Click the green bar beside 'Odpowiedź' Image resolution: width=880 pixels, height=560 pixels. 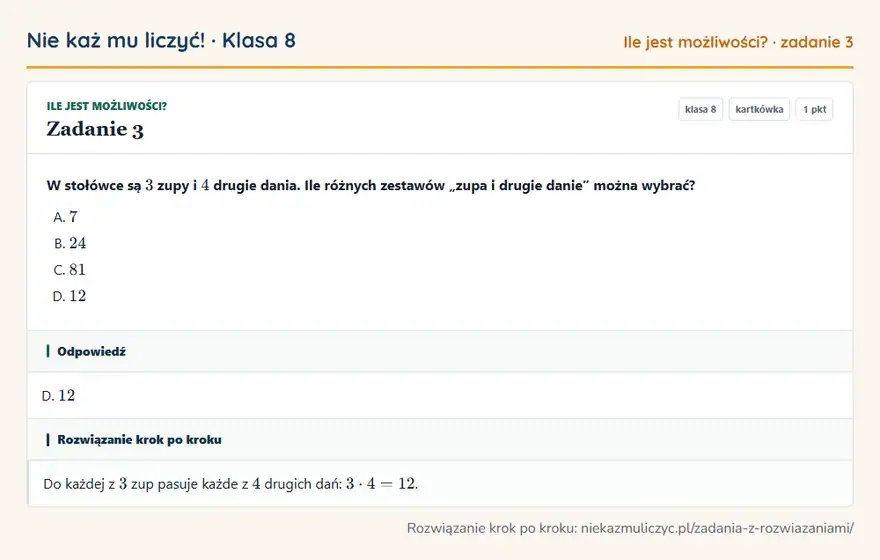coord(48,351)
